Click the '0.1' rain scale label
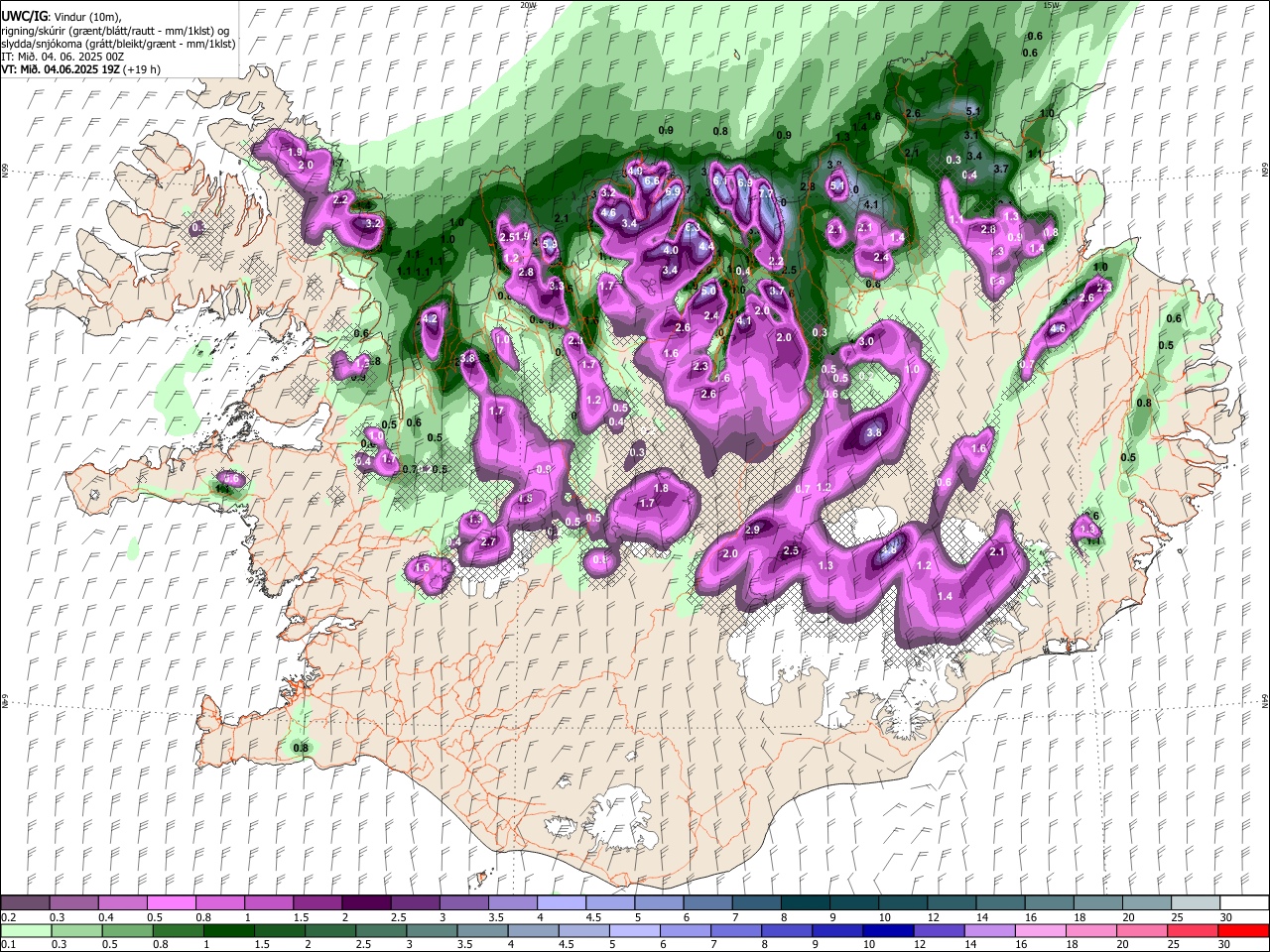1270x952 pixels. 8,945
